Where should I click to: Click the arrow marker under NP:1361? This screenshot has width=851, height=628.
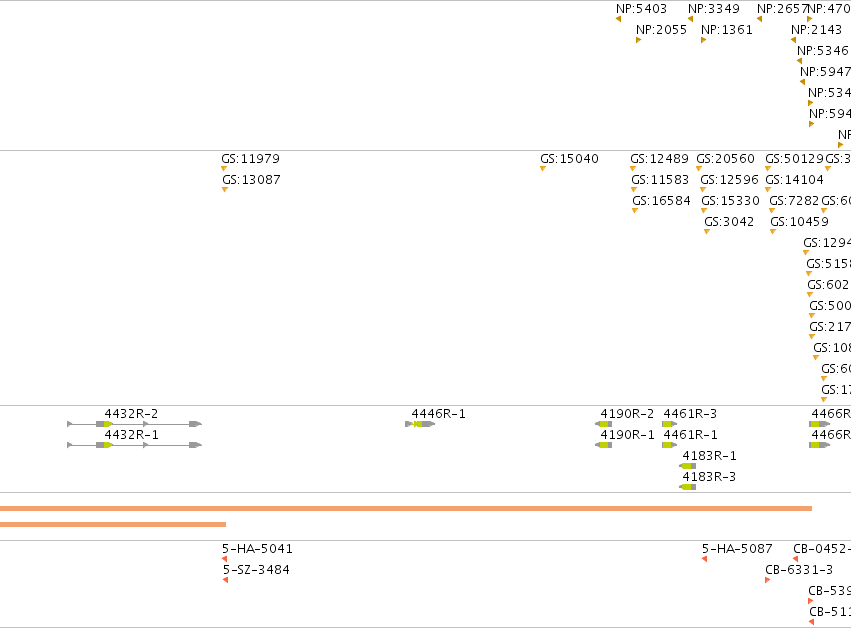(x=703, y=40)
